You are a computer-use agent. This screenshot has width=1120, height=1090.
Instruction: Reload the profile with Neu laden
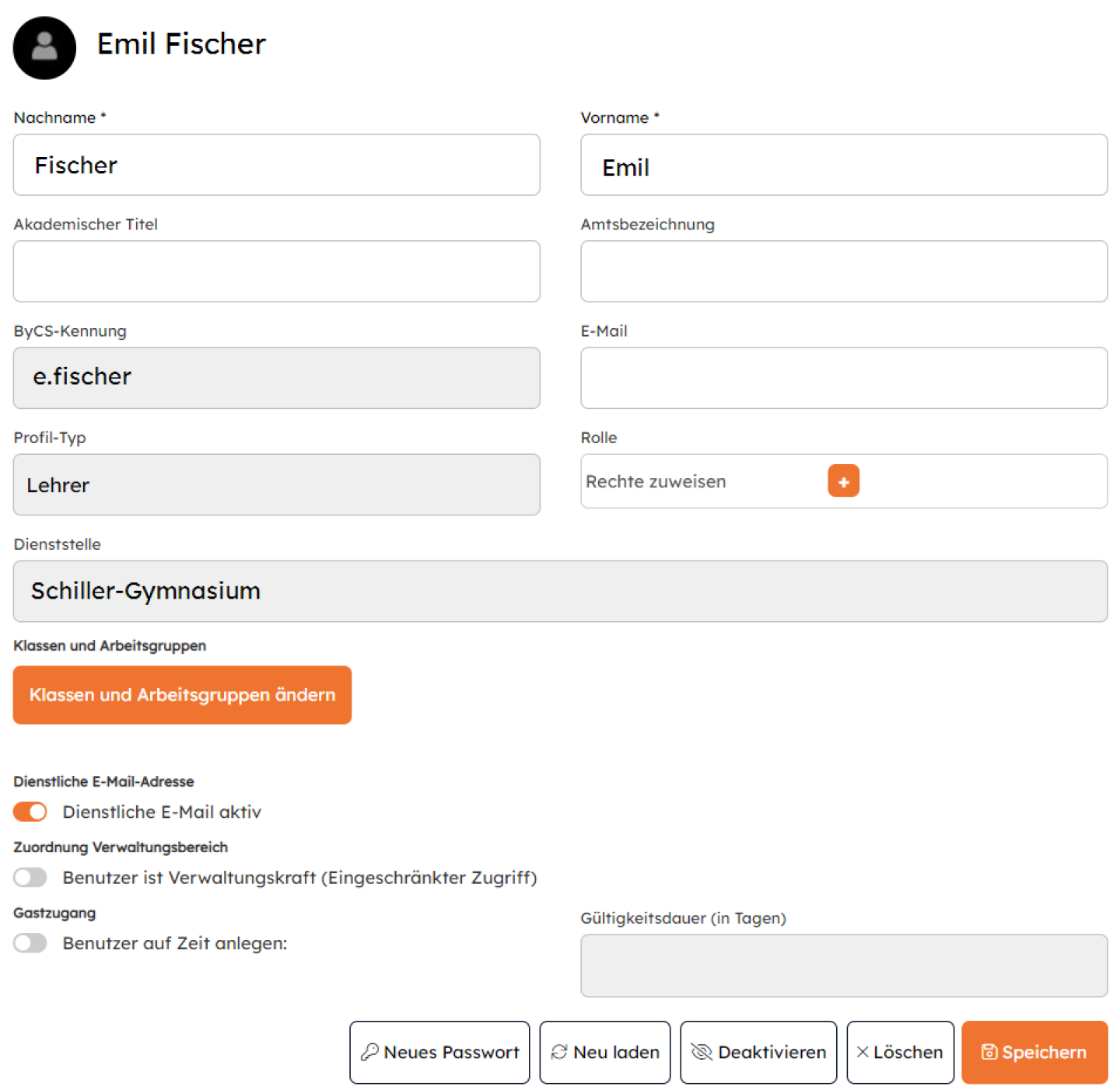(x=604, y=1052)
